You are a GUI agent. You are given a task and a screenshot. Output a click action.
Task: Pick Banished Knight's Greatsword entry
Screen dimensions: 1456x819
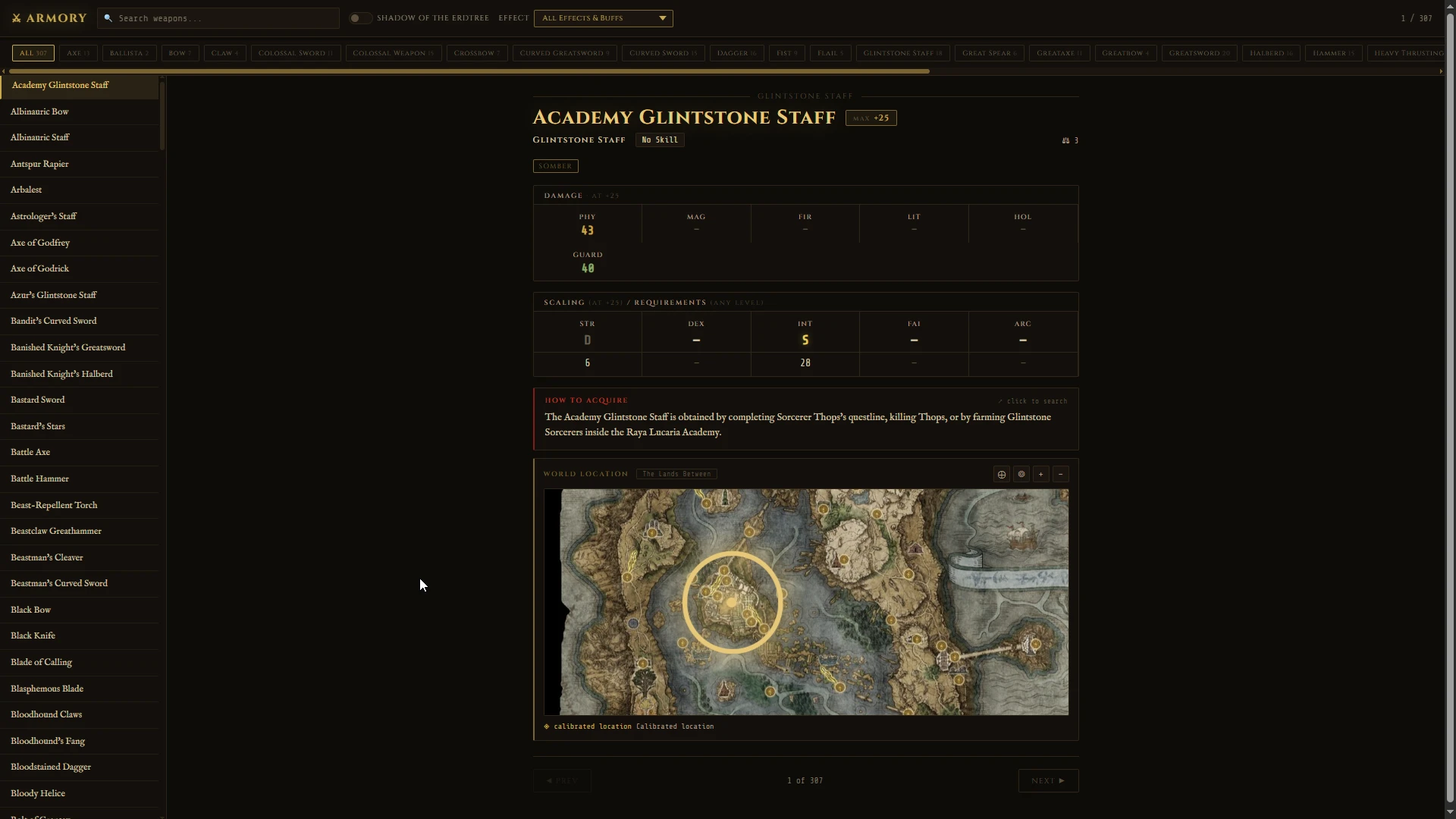(80, 348)
